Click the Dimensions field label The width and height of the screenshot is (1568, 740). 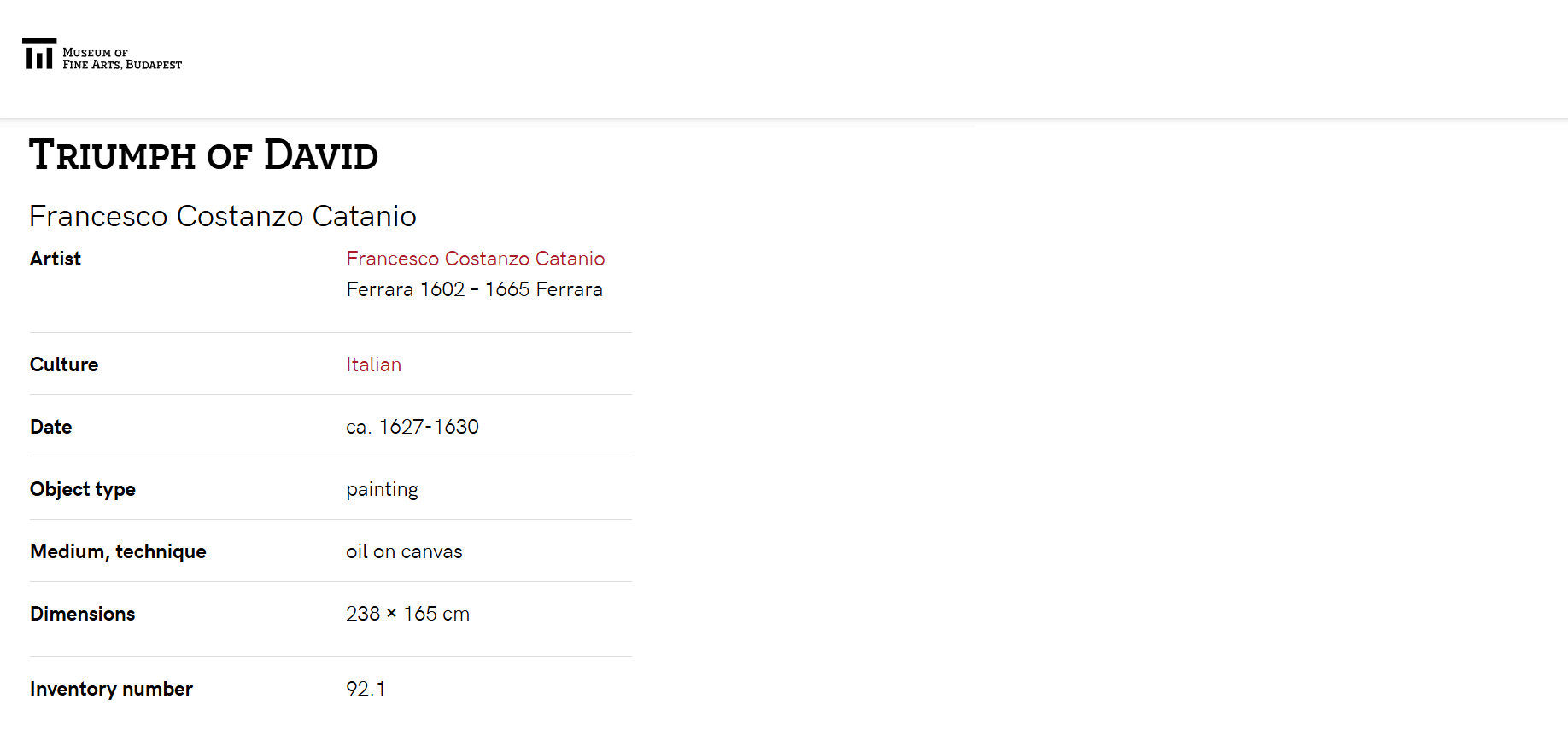tap(83, 614)
